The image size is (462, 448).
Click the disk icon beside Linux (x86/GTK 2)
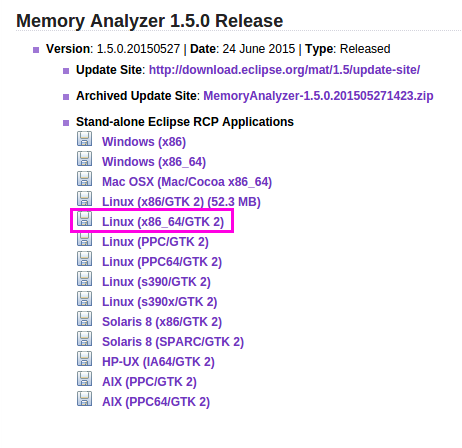(85, 199)
